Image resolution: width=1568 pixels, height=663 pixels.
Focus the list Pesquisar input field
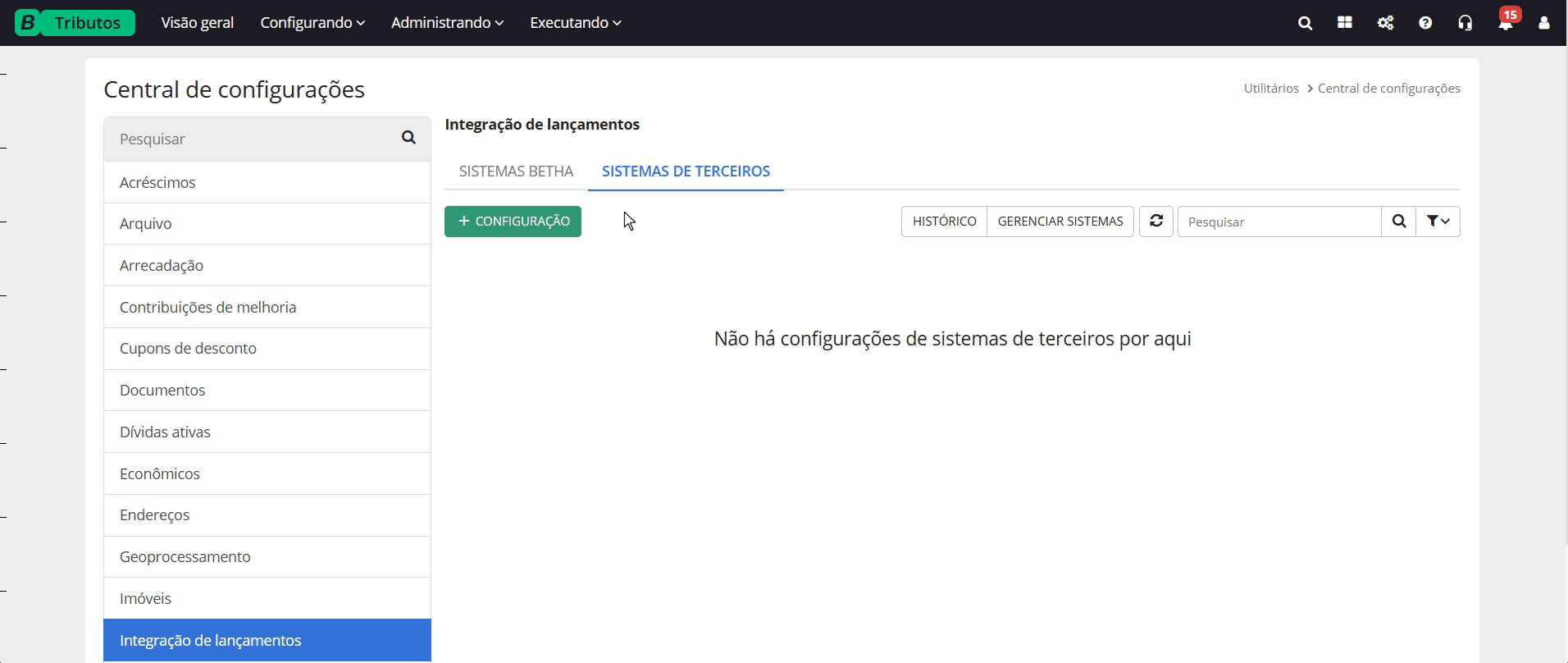1279,222
